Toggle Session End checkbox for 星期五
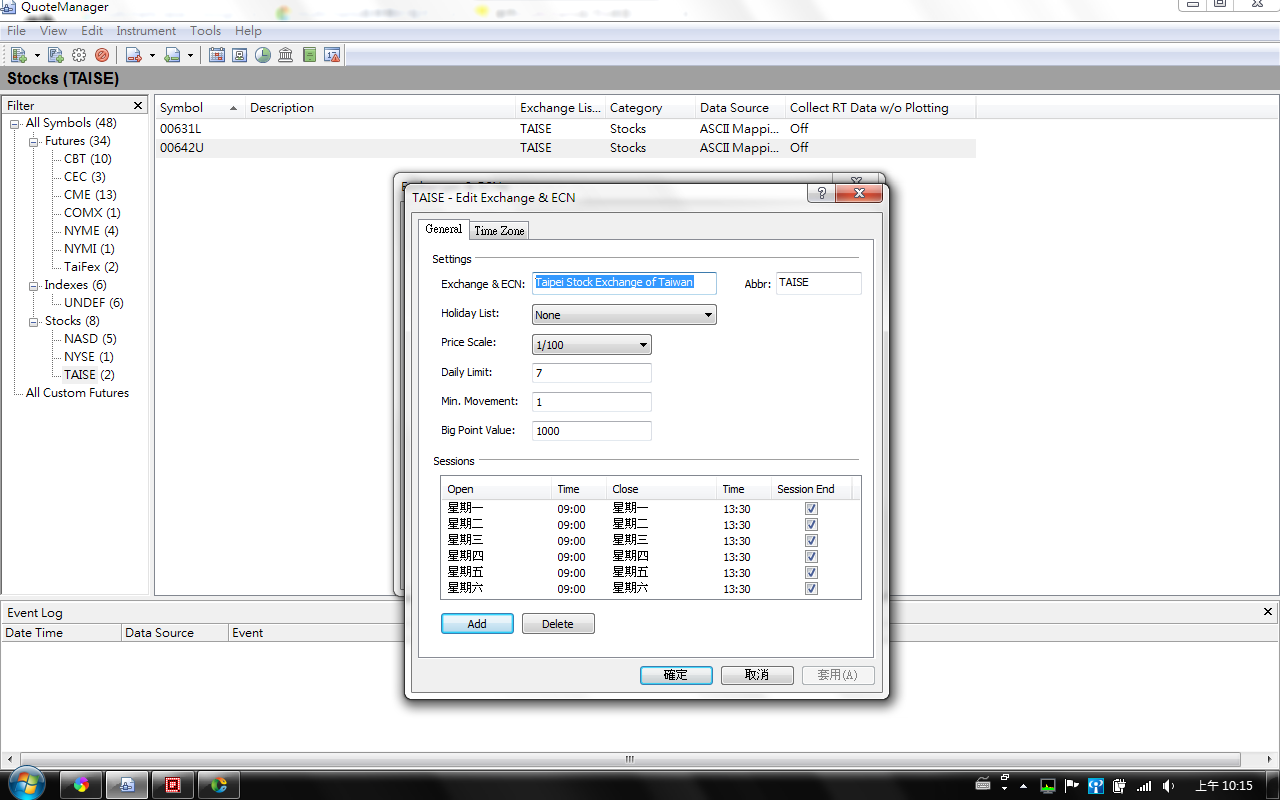 pyautogui.click(x=811, y=573)
